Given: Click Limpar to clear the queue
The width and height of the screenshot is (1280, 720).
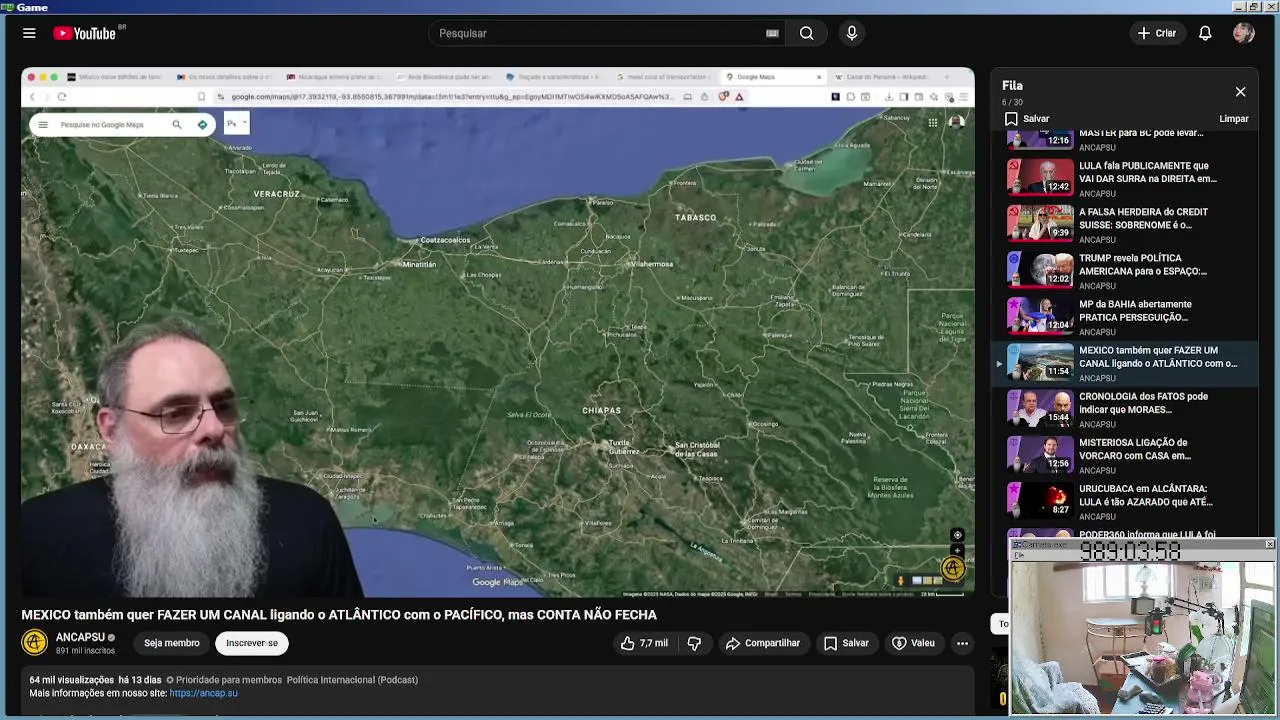Looking at the screenshot, I should (1234, 119).
